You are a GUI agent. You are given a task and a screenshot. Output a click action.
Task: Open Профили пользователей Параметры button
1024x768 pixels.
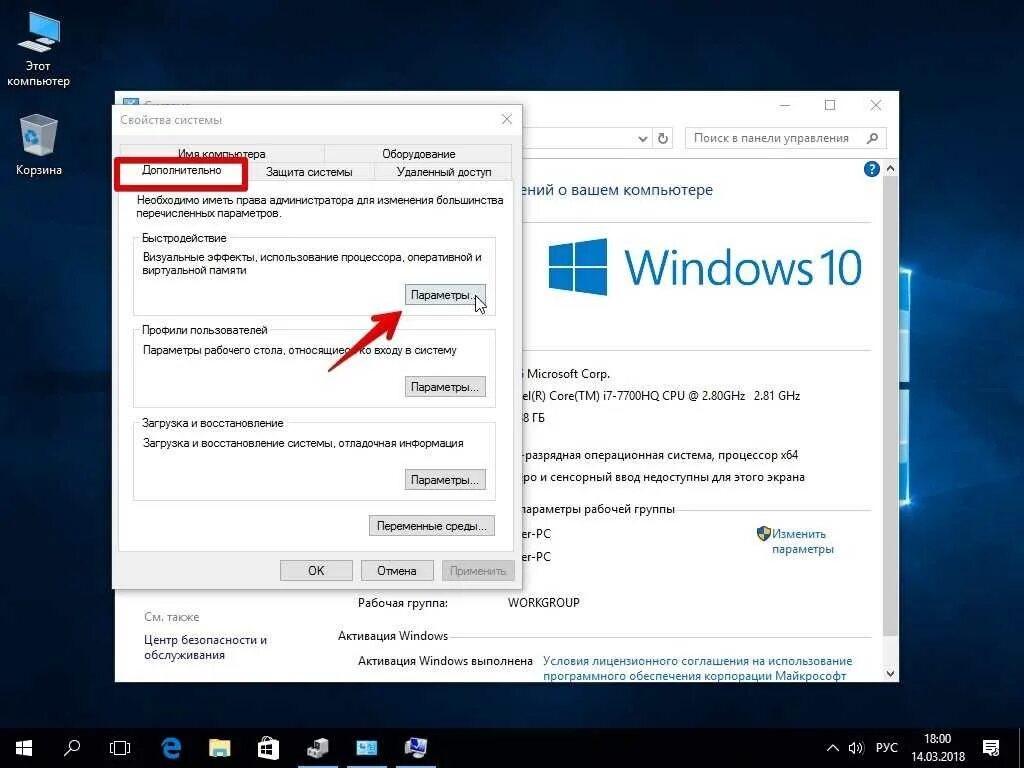pyautogui.click(x=445, y=387)
